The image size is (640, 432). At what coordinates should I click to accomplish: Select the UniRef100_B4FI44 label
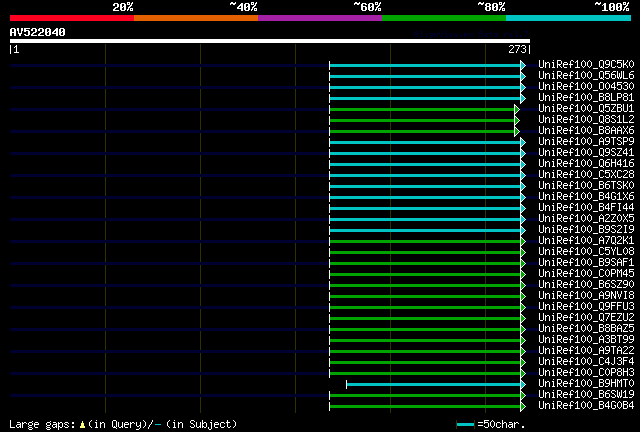(x=586, y=208)
